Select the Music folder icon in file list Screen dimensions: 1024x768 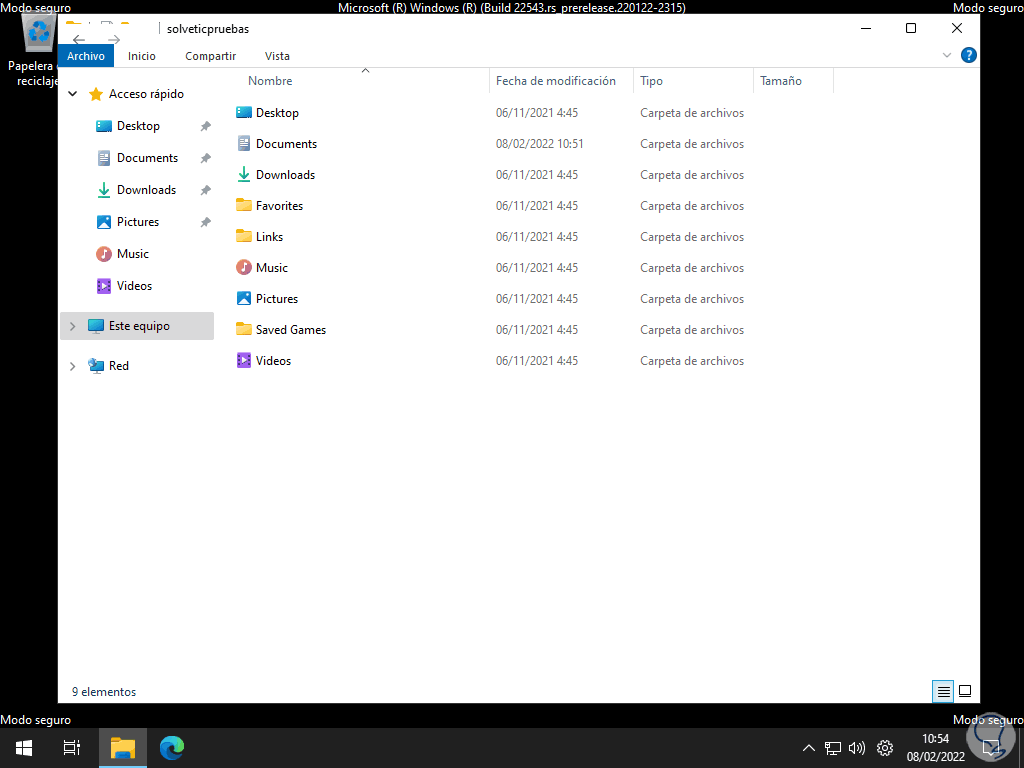(x=244, y=267)
